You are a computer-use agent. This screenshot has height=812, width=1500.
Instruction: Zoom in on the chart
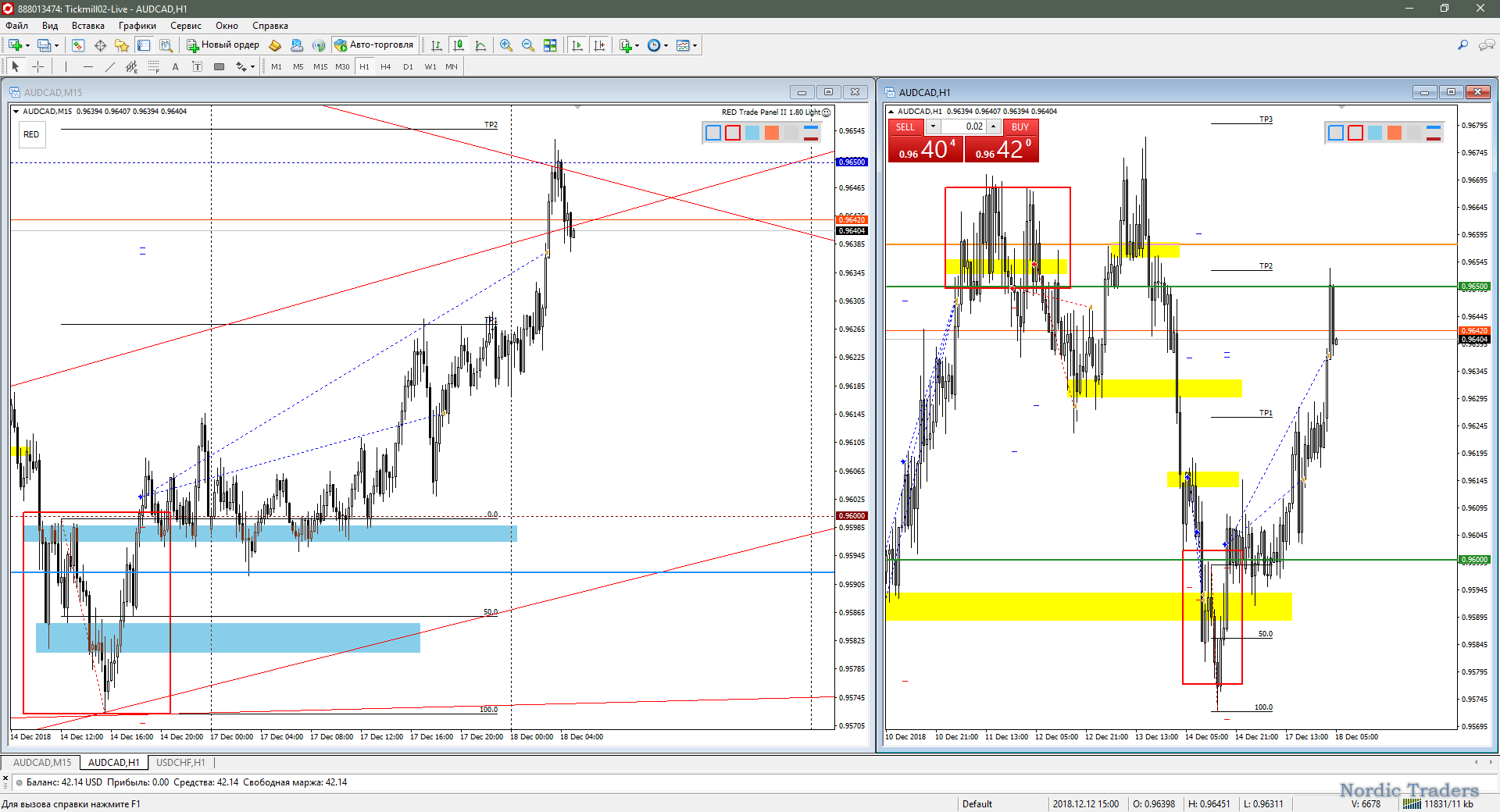pyautogui.click(x=506, y=45)
